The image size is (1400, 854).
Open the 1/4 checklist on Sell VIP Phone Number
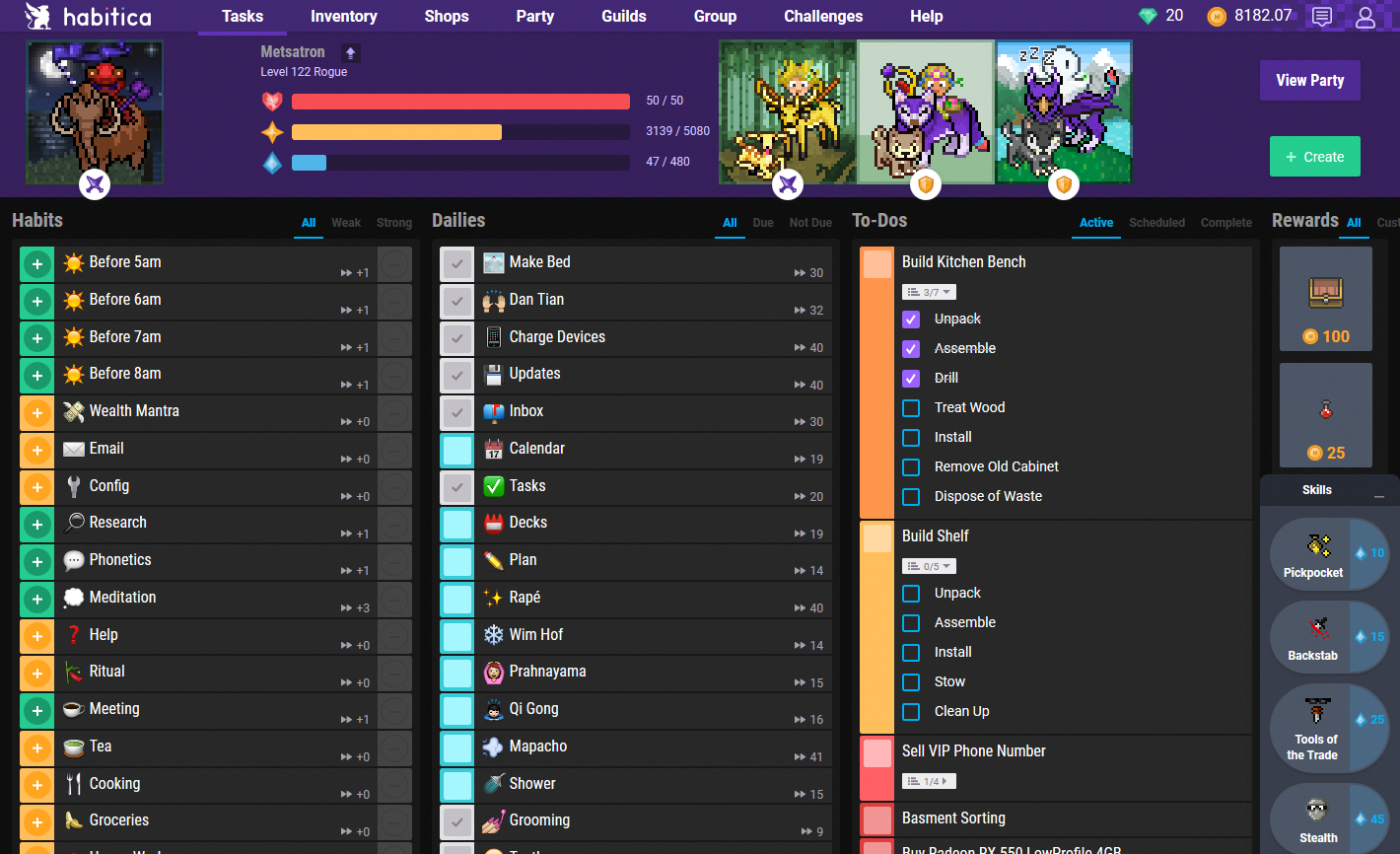pos(928,780)
